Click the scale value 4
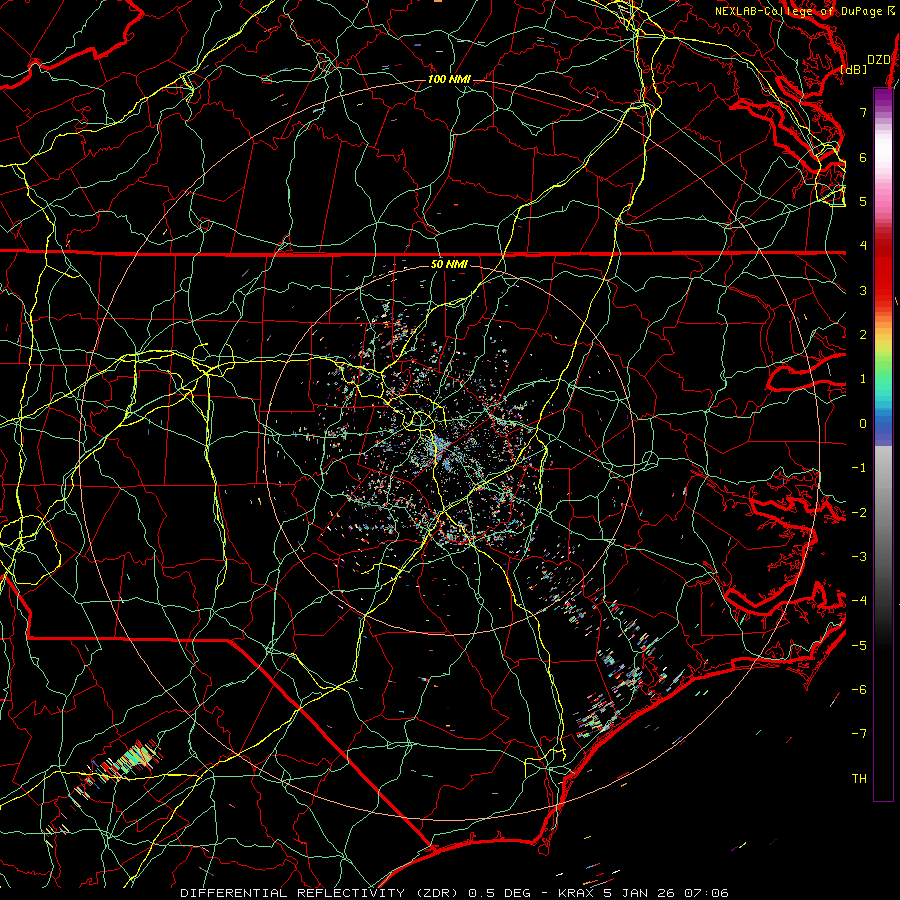The height and width of the screenshot is (900, 900). point(863,246)
